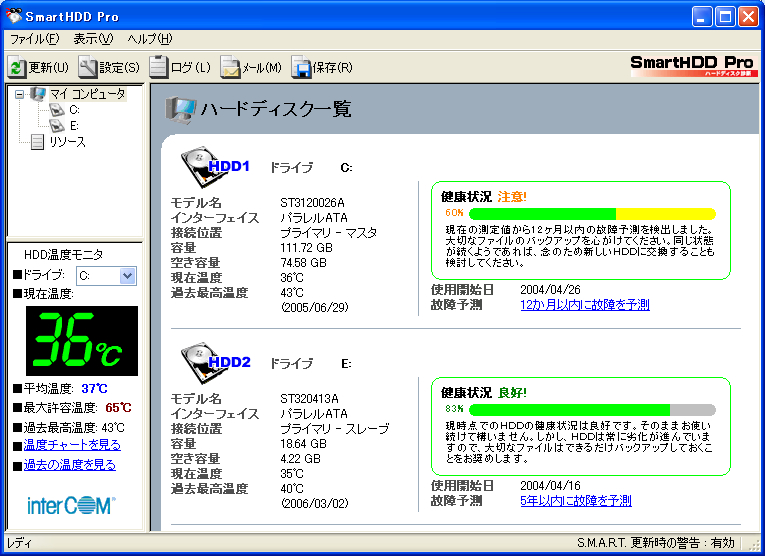Click the 保存(R) save floppy icon

click(x=301, y=67)
